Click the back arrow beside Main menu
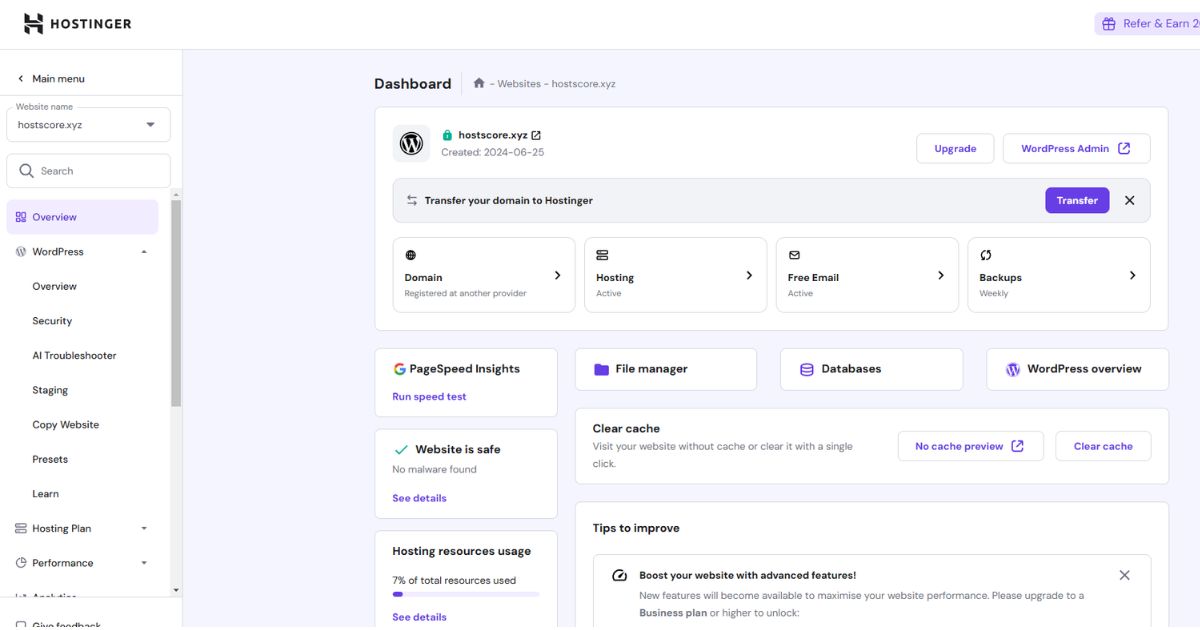1200x630 pixels. pos(21,78)
